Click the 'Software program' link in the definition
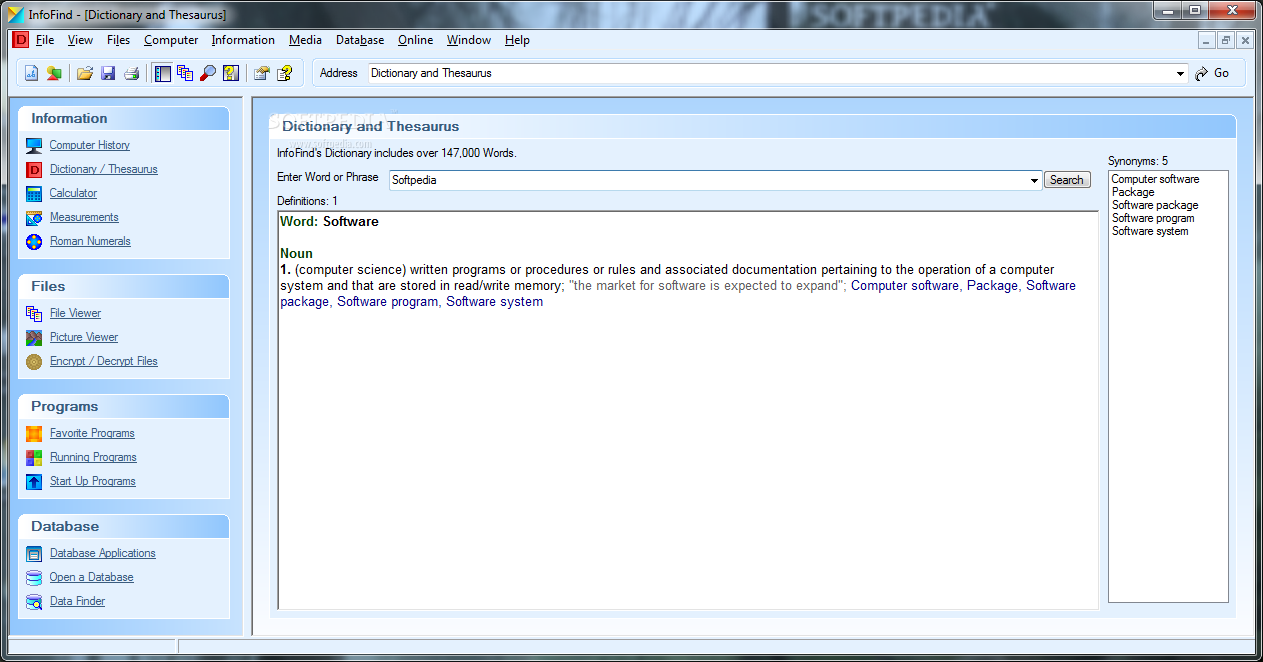The height and width of the screenshot is (662, 1263). 387,302
